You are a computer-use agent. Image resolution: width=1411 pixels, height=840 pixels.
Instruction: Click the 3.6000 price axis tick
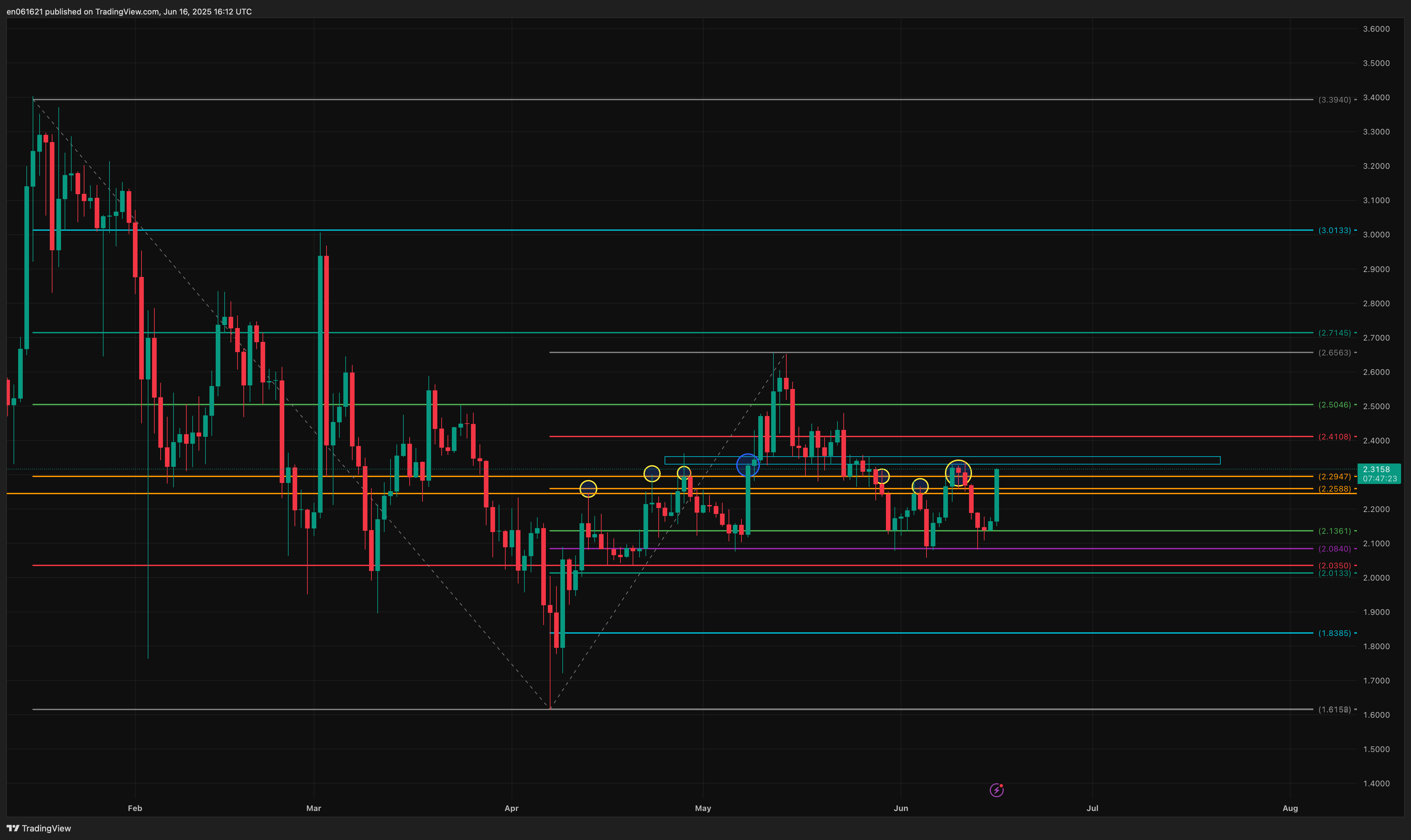[x=1376, y=29]
